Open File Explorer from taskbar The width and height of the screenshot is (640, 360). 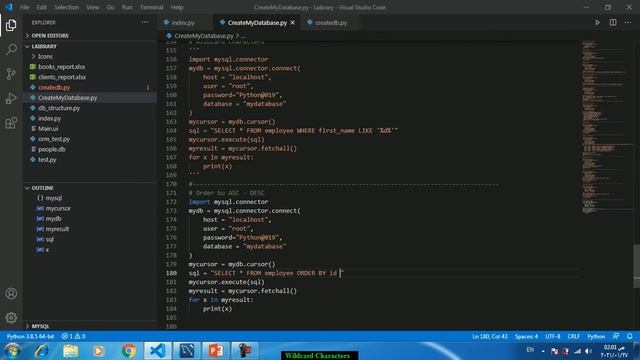click(71, 351)
